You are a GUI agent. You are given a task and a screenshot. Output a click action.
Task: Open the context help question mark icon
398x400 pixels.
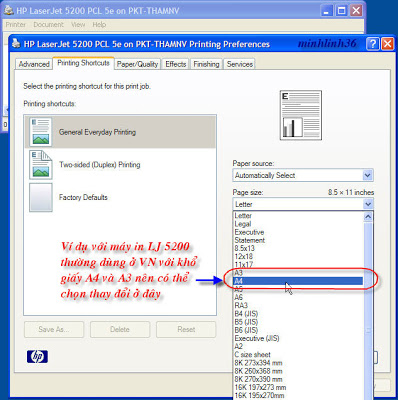(x=373, y=44)
